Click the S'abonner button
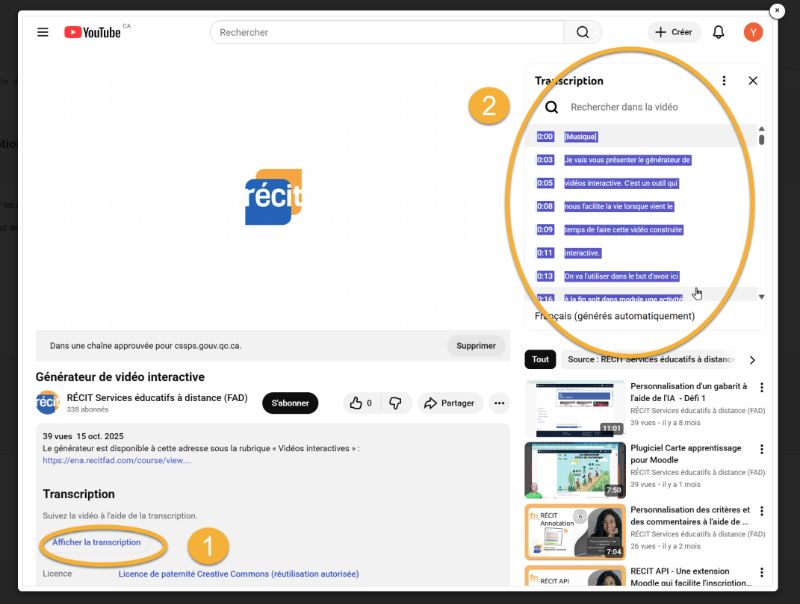Screen dimensions: 800x604 pyautogui.click(x=289, y=403)
